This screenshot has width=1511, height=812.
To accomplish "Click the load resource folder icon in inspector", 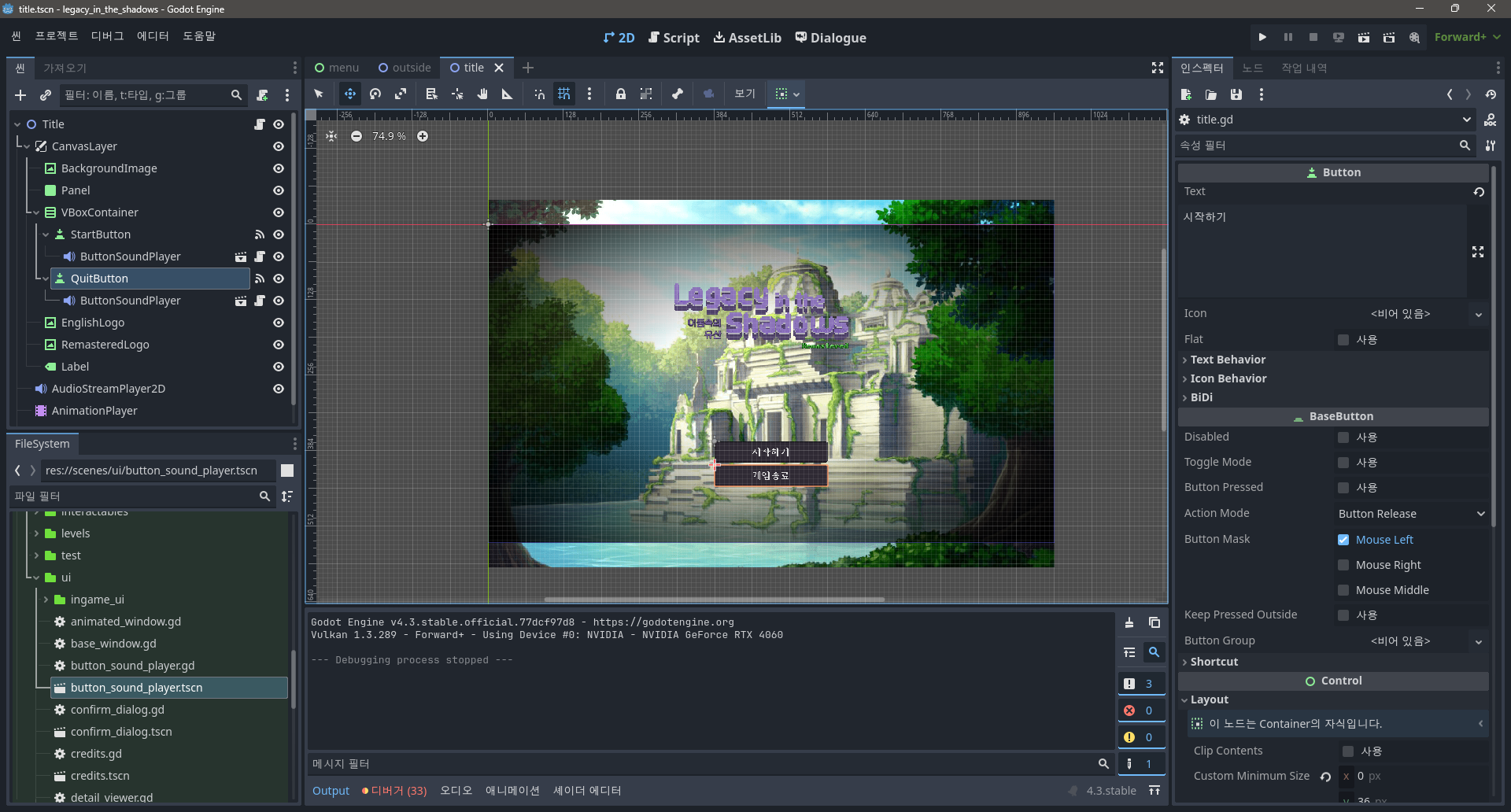I will tap(1211, 94).
